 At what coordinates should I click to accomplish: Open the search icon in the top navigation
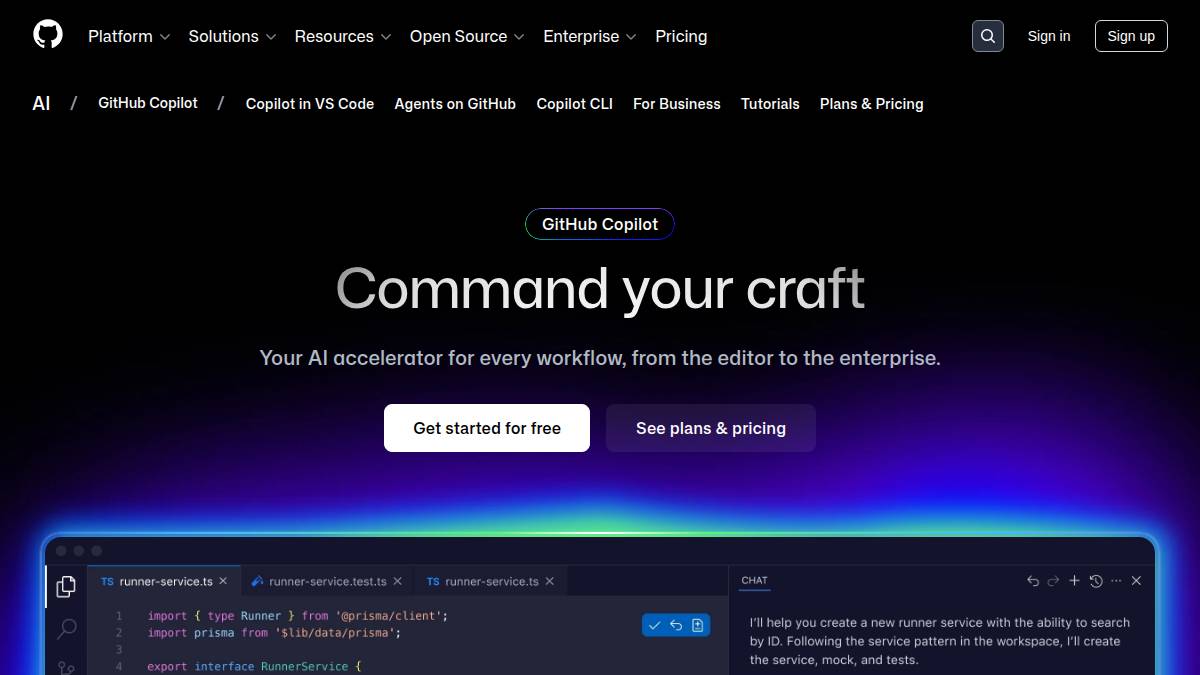point(988,35)
